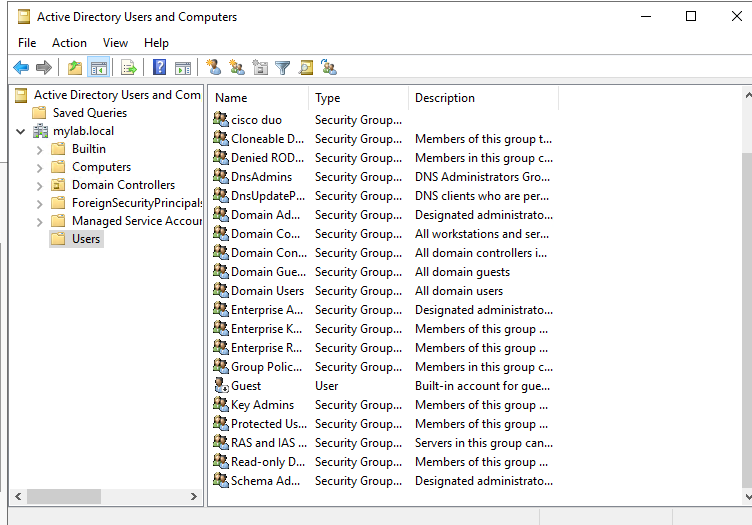
Task: Open the filter options funnel icon
Action: (x=282, y=68)
